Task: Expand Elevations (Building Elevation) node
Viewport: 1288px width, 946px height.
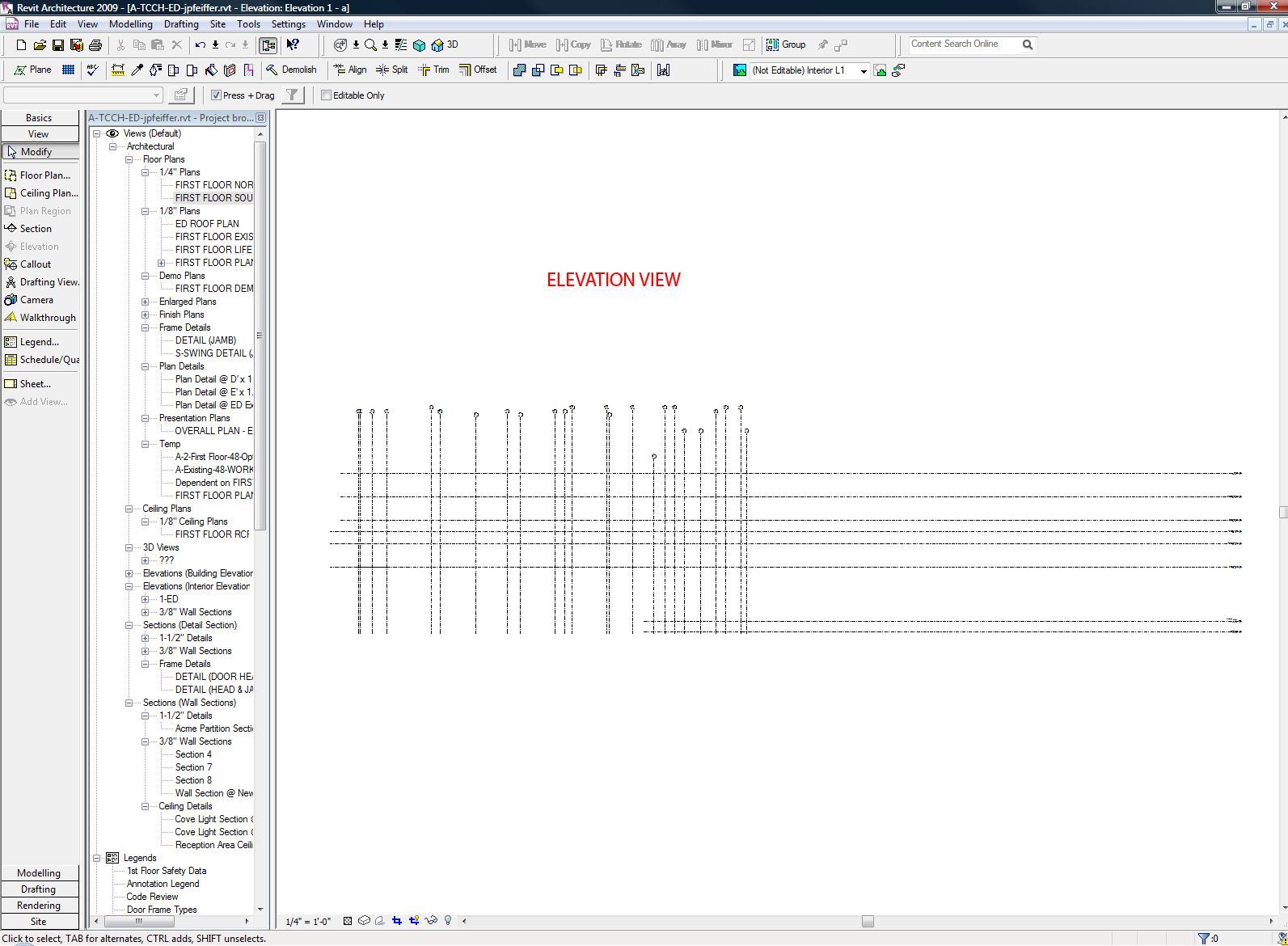Action: click(129, 573)
